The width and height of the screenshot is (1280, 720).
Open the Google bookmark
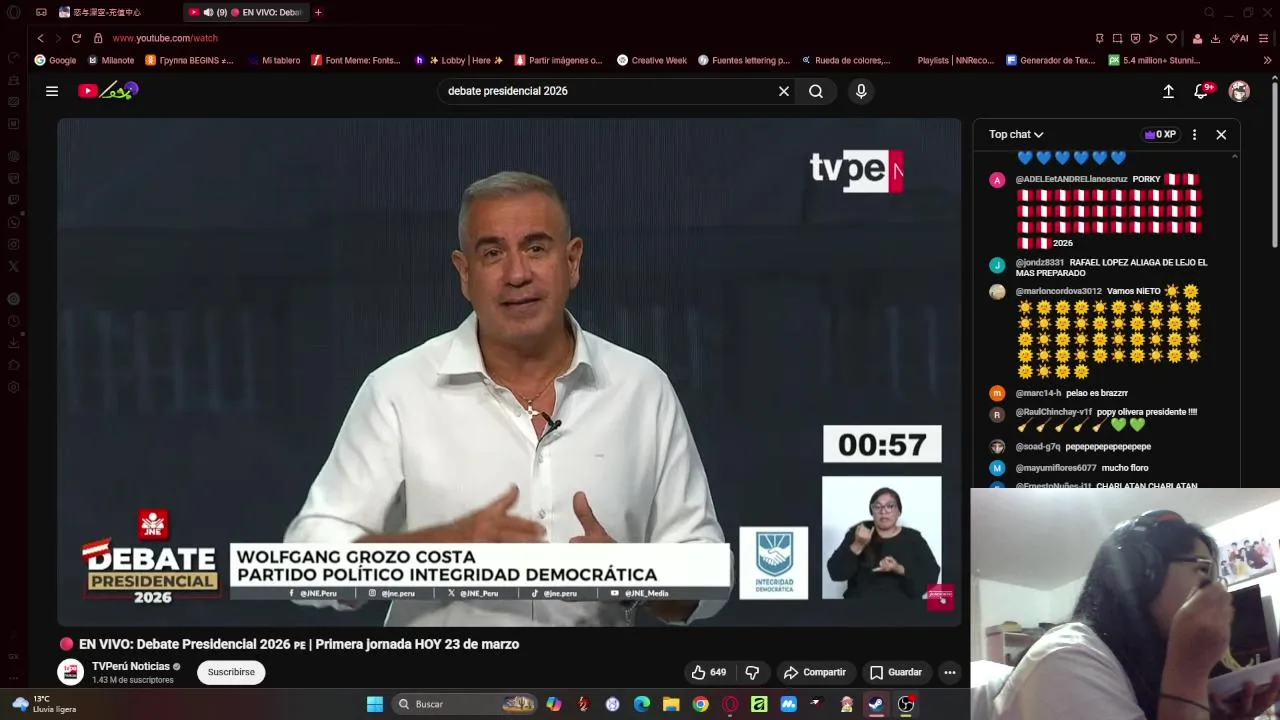[55, 60]
